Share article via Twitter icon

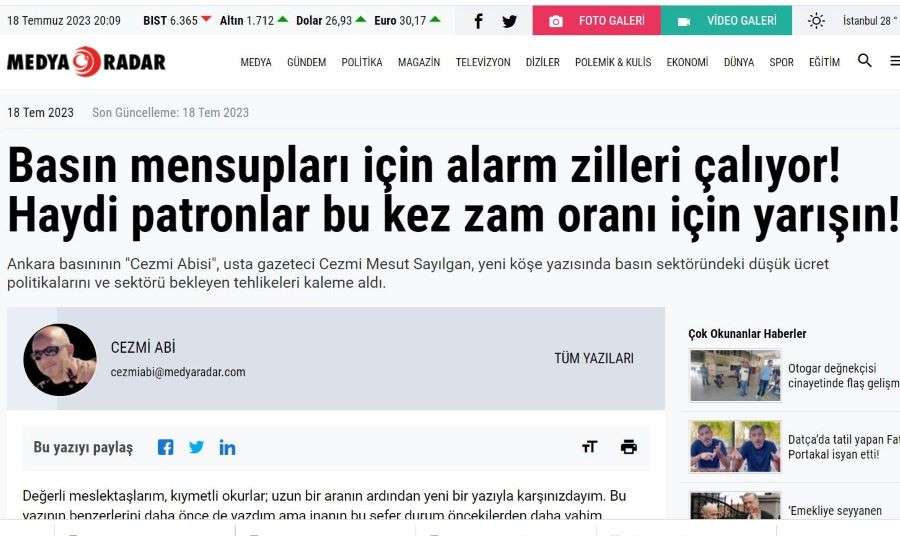[x=196, y=446]
